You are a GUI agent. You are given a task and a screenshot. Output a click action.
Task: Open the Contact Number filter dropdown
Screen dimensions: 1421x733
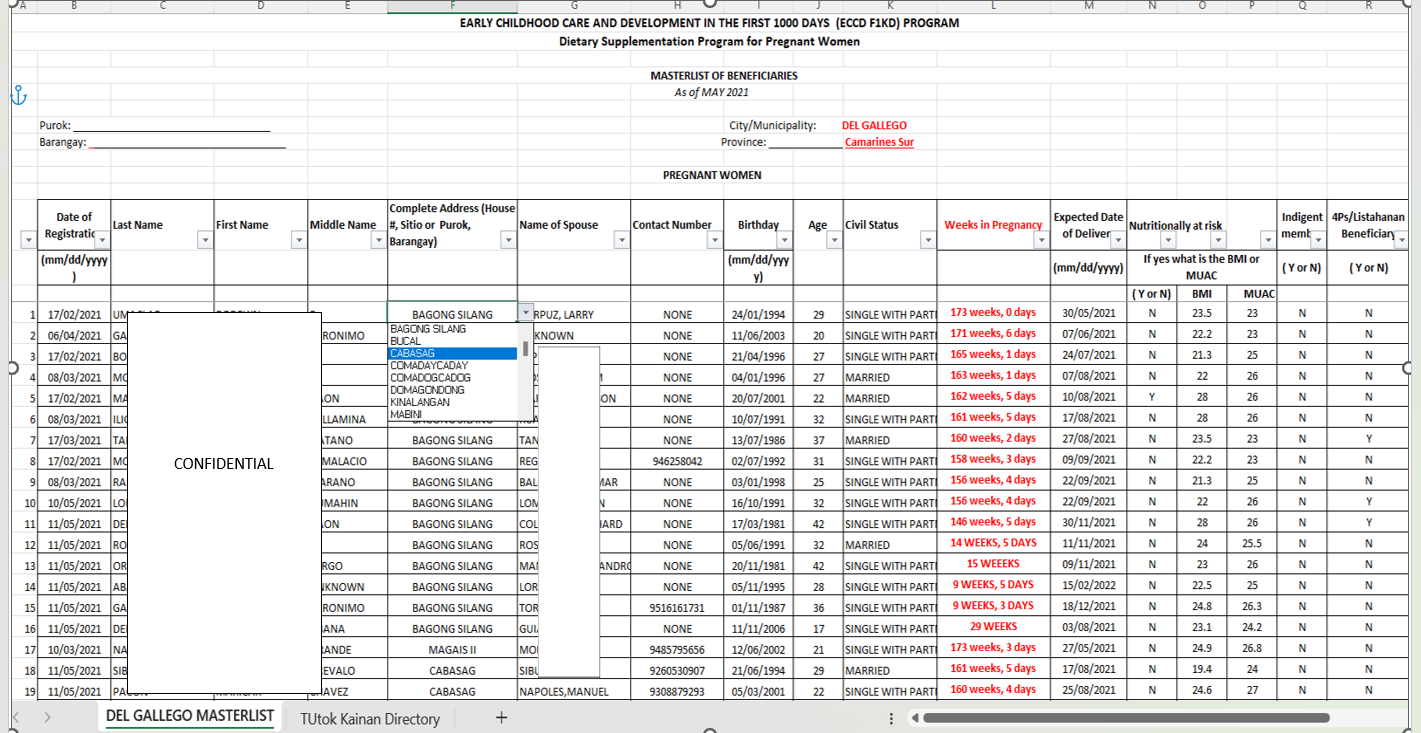tap(714, 241)
